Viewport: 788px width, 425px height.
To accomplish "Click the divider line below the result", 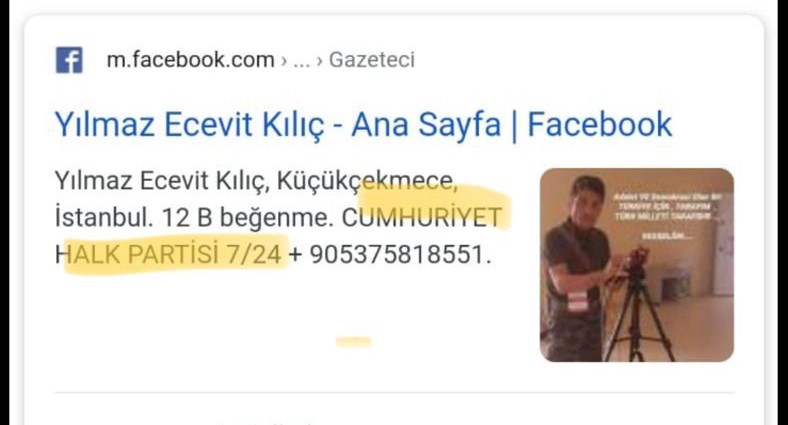I will click(x=394, y=392).
